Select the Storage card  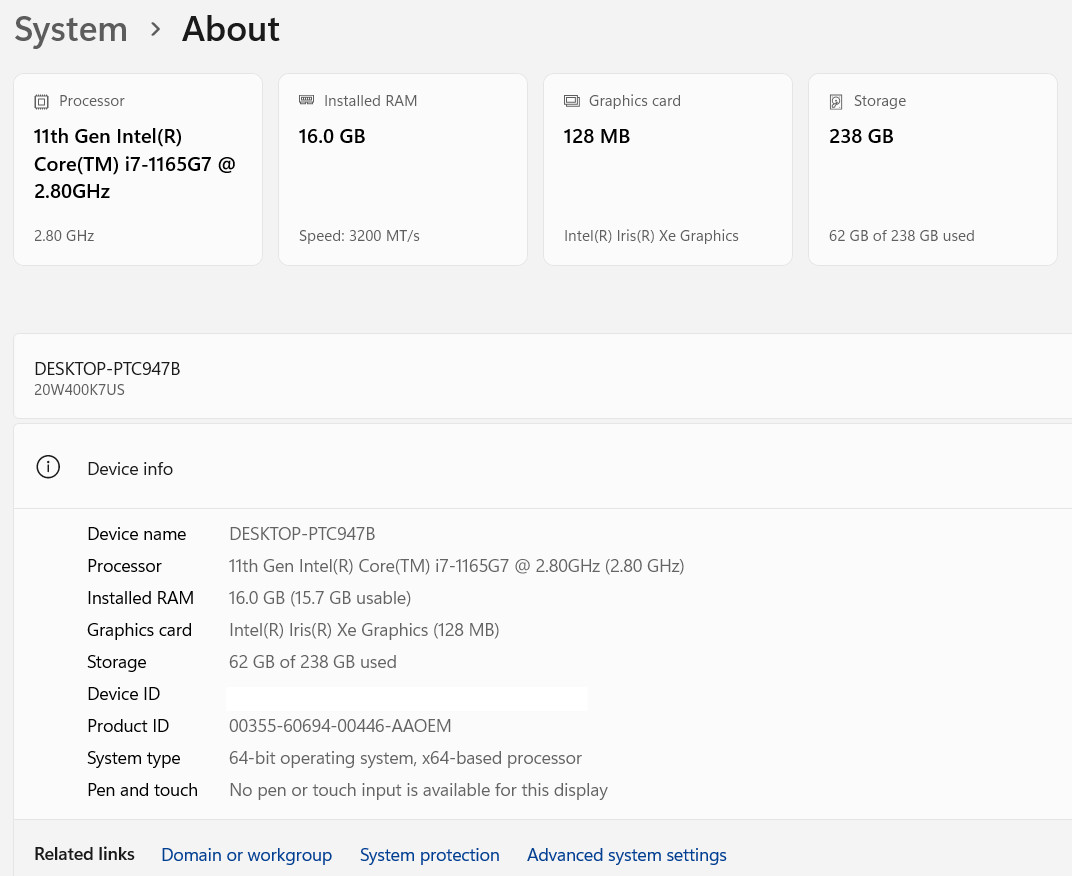933,170
